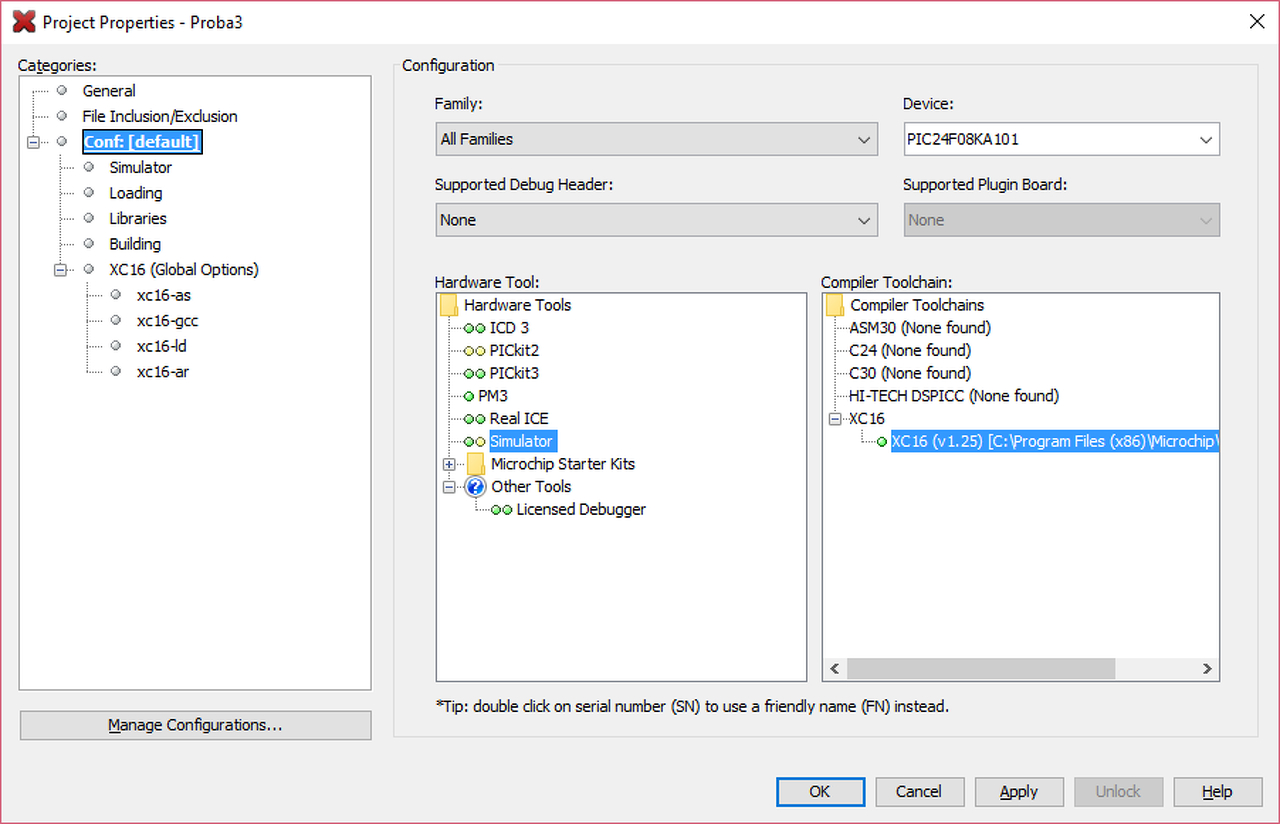The height and width of the screenshot is (824, 1280).
Task: Choose PICkit3 as the hardware tool
Action: [x=514, y=374]
